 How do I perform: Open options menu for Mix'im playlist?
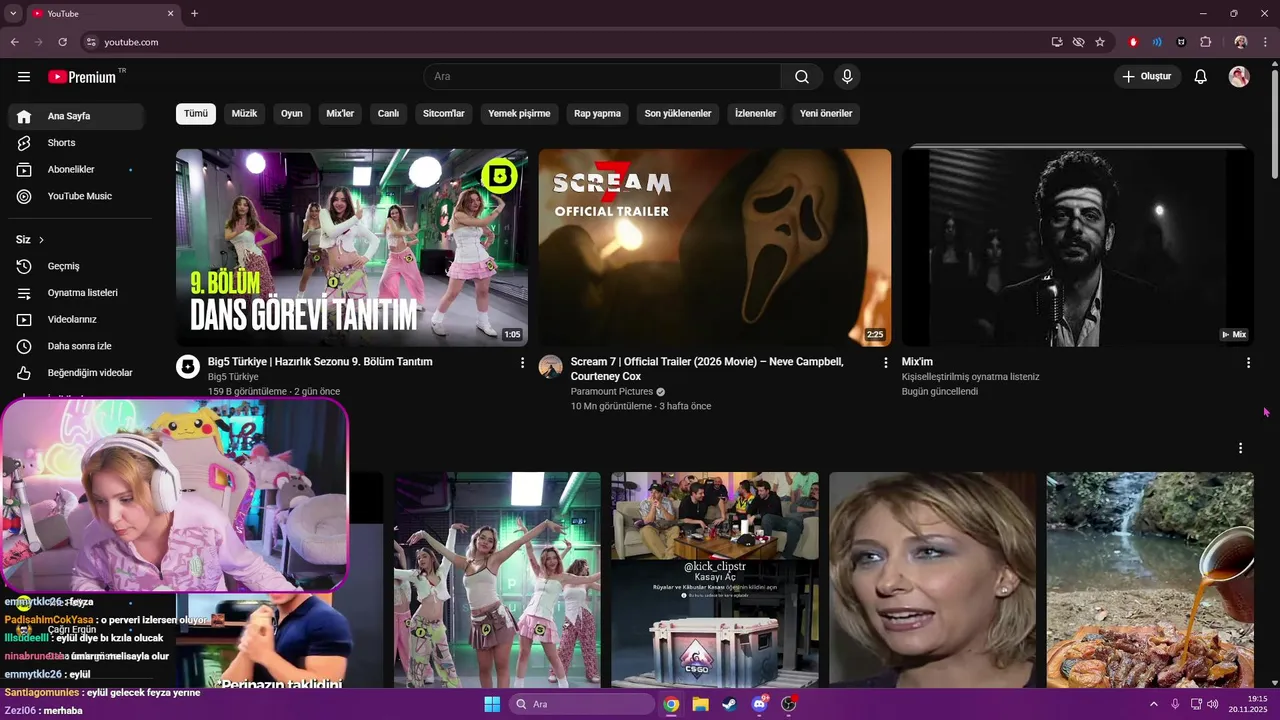pyautogui.click(x=1248, y=363)
